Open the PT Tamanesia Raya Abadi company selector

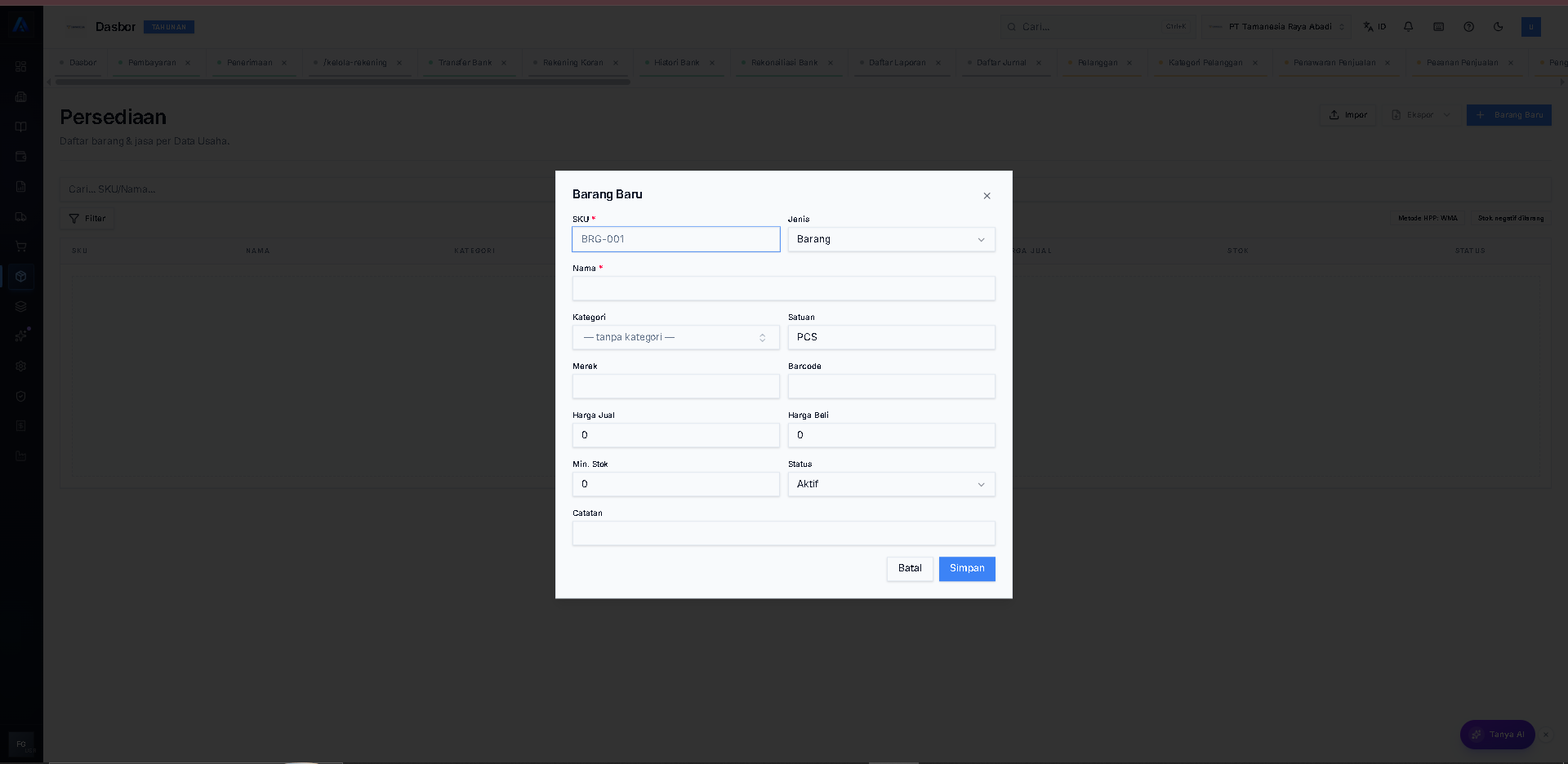point(1276,27)
